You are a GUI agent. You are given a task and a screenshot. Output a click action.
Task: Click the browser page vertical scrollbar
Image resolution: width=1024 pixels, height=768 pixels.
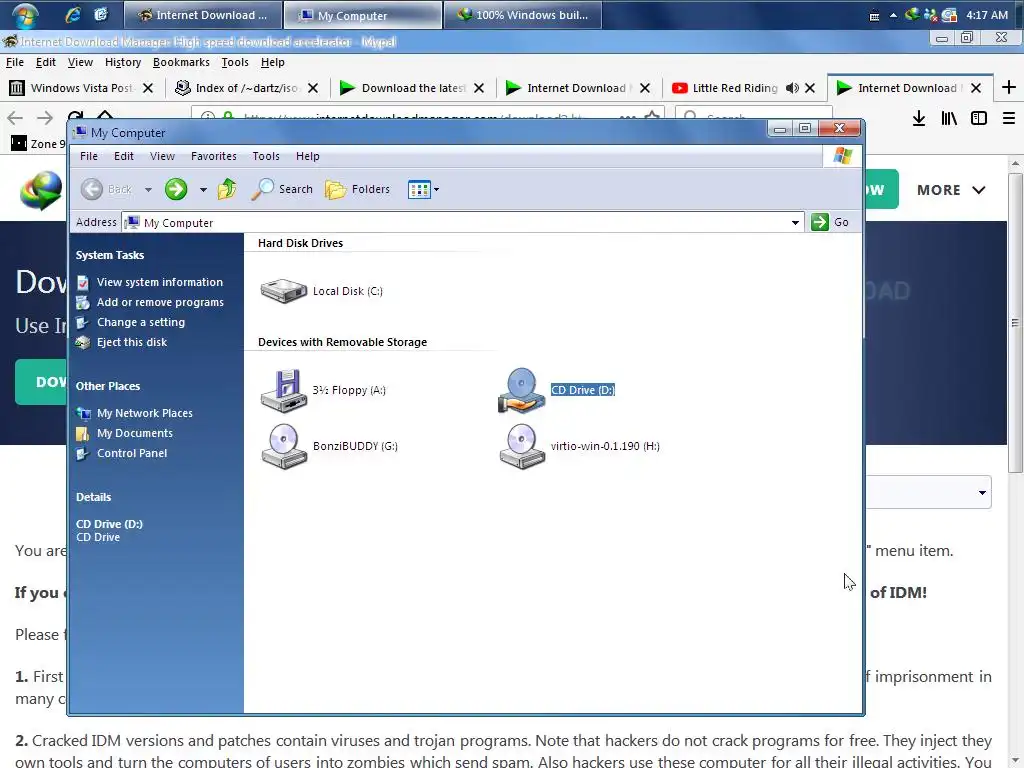(x=1014, y=322)
